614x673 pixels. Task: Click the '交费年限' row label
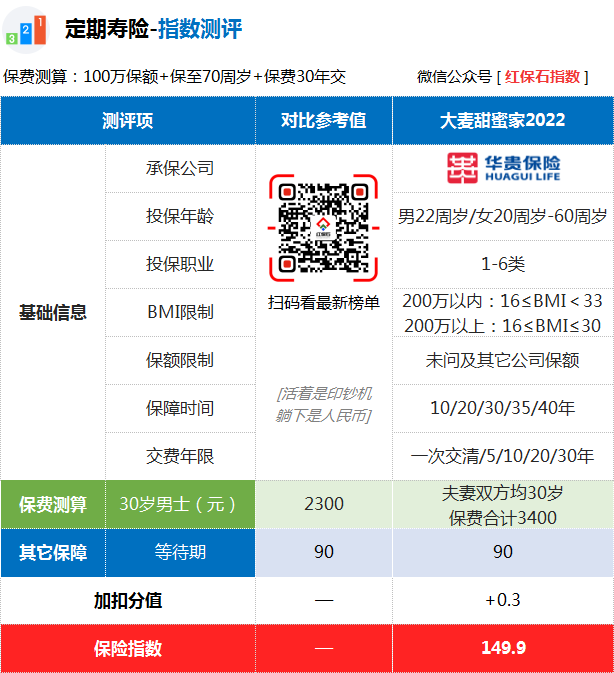[180, 456]
